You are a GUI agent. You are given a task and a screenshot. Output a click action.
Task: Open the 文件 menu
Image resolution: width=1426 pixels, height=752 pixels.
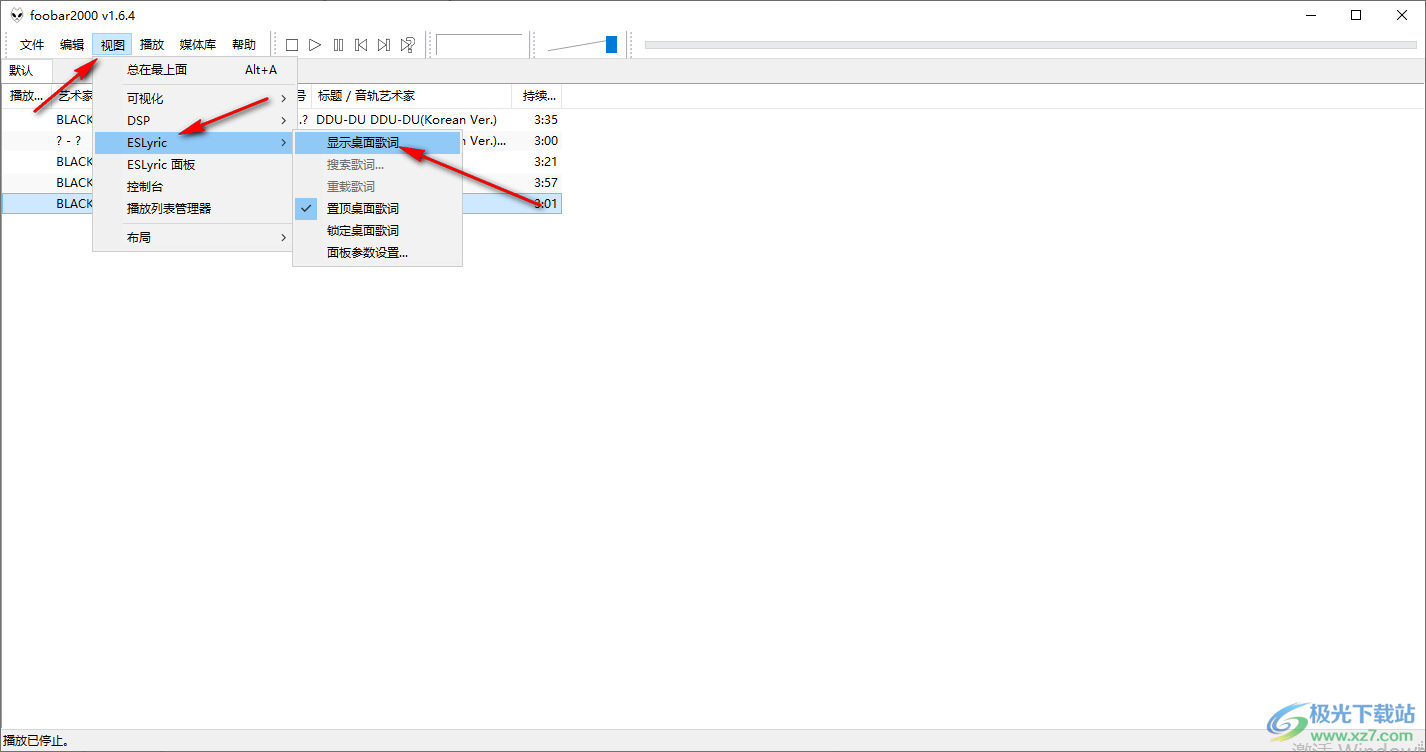[32, 45]
